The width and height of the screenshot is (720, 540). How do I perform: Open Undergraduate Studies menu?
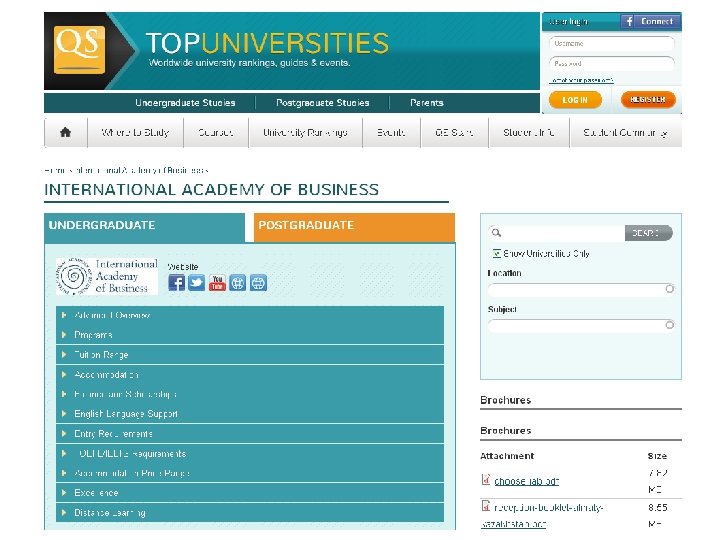(x=185, y=102)
